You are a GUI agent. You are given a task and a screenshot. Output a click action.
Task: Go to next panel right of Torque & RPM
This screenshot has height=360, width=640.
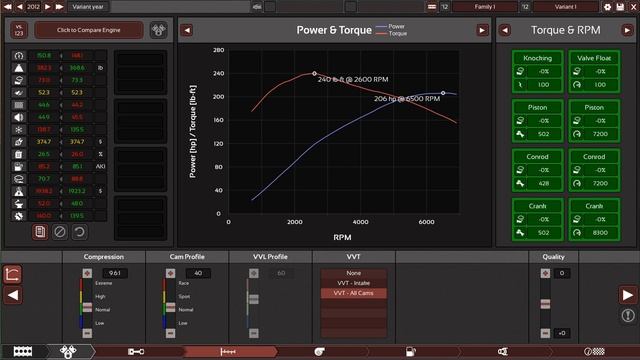pos(627,30)
